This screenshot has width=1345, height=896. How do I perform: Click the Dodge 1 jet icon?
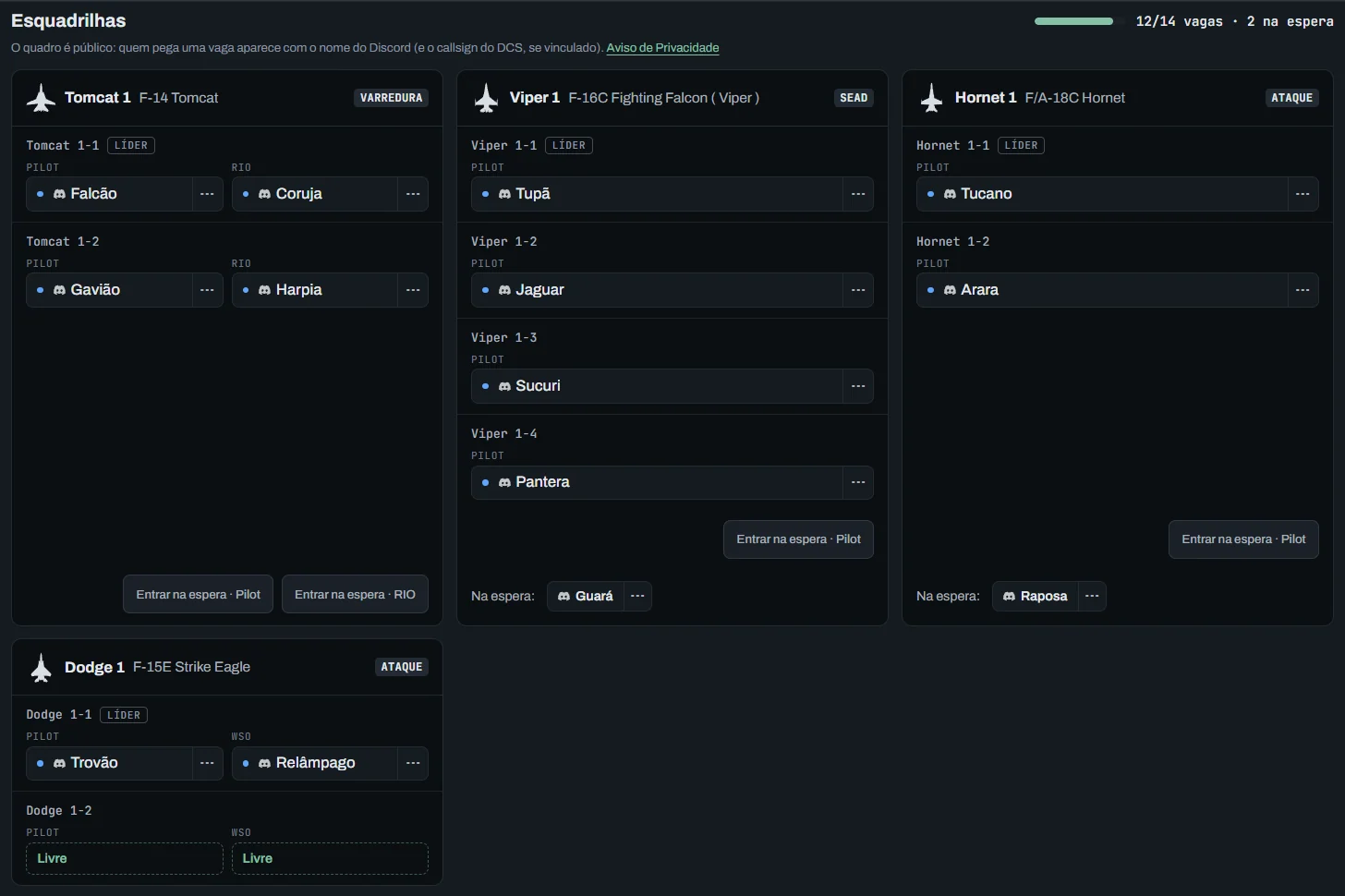click(41, 667)
